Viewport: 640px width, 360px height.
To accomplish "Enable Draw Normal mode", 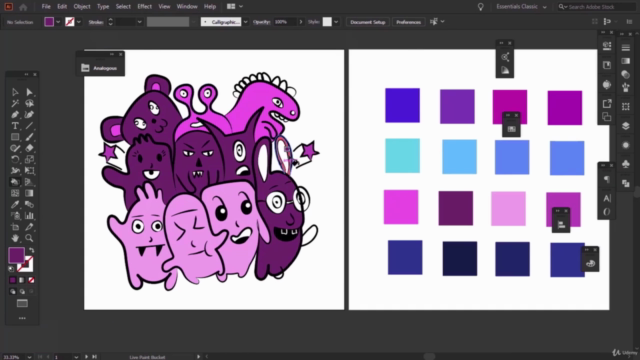I will (12, 291).
